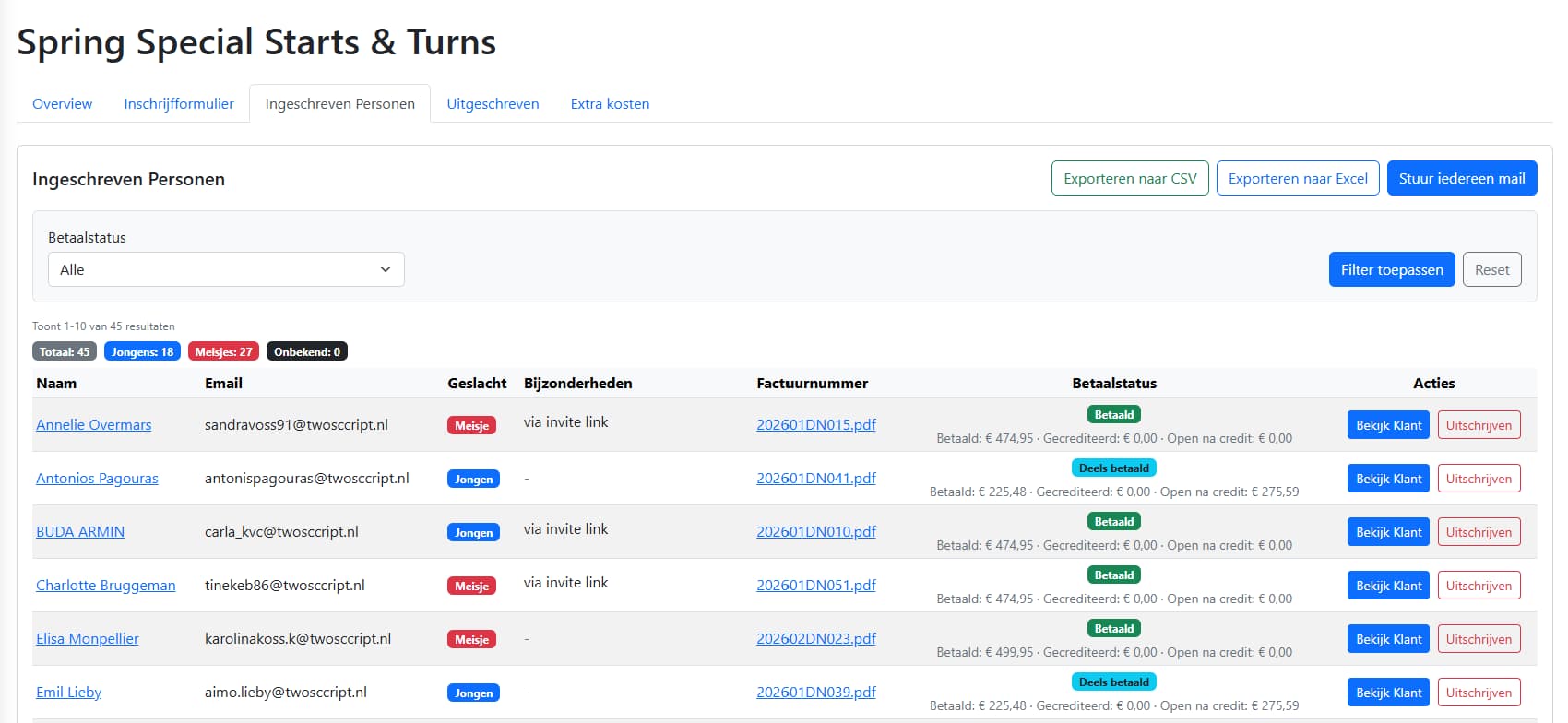Screen dimensions: 1568x723
Task: Reset the payment status filter
Action: (x=1491, y=269)
